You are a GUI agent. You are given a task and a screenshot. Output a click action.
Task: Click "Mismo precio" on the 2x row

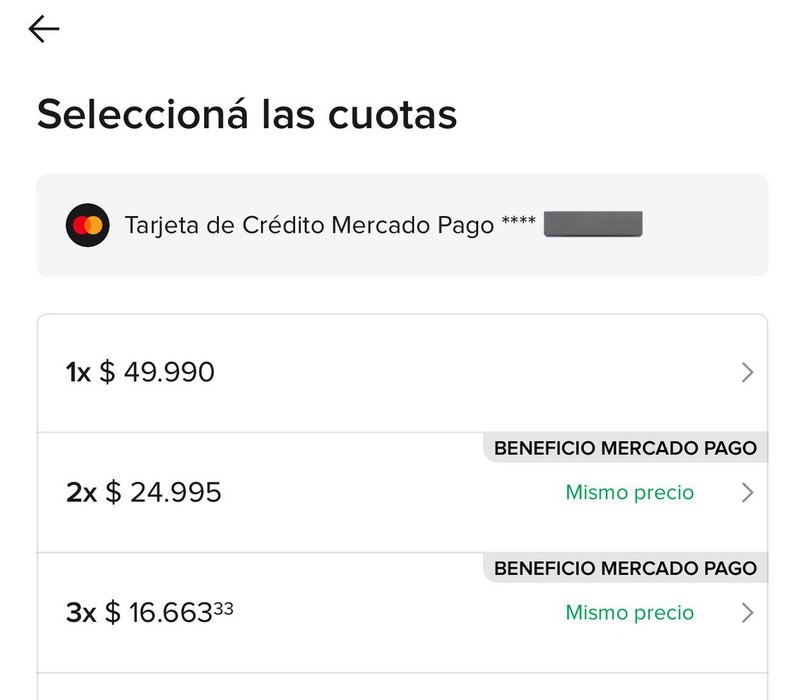(629, 493)
